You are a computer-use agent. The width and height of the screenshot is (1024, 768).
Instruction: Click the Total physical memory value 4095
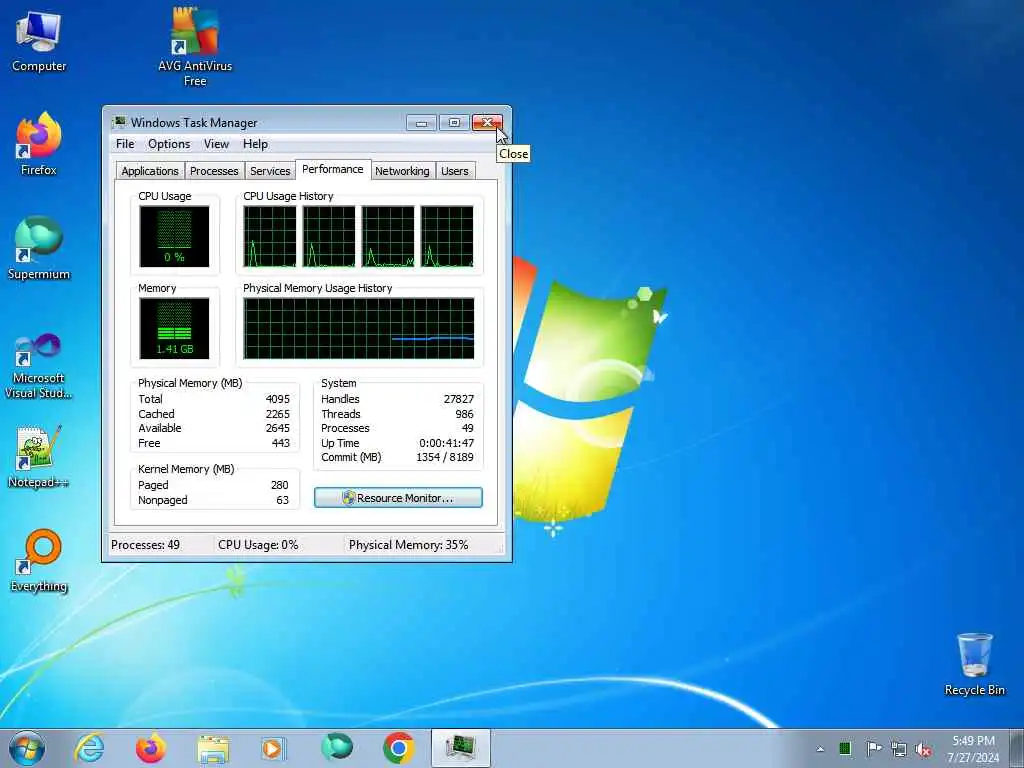(x=278, y=399)
